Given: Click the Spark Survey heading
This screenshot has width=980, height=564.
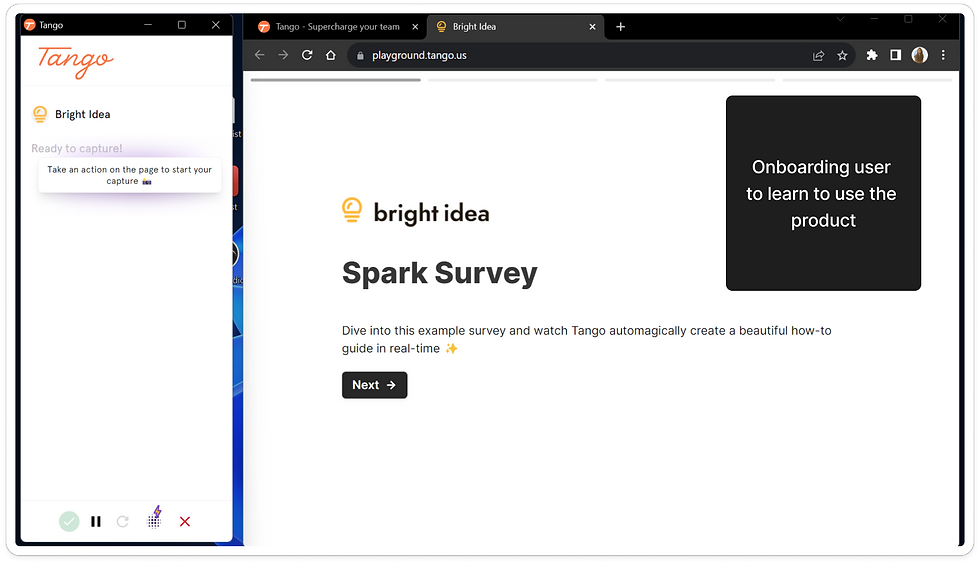Looking at the screenshot, I should [439, 273].
